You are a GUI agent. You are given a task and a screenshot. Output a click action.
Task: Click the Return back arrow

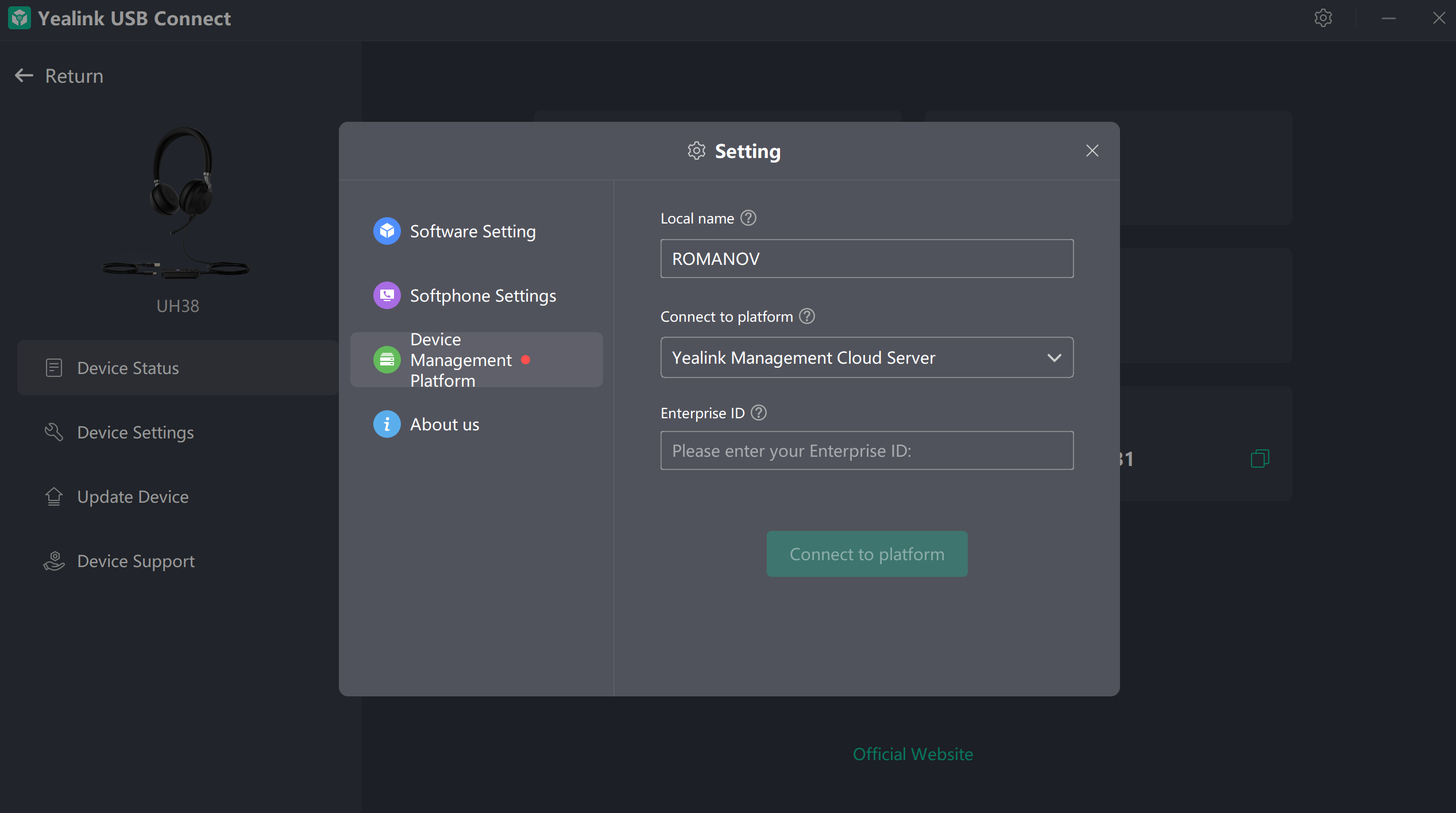24,76
